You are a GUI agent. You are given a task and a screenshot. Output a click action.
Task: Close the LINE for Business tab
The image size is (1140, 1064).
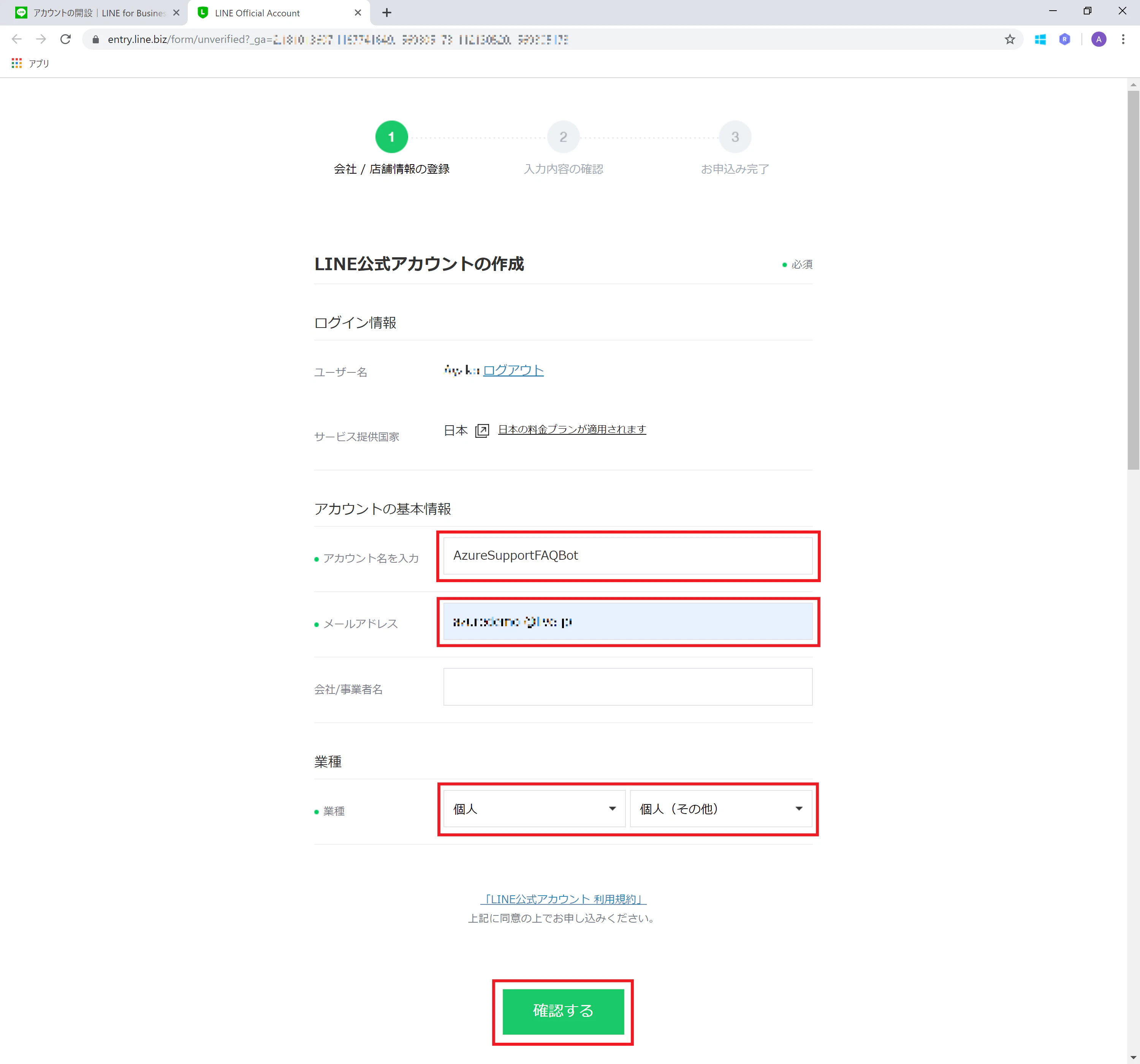176,13
